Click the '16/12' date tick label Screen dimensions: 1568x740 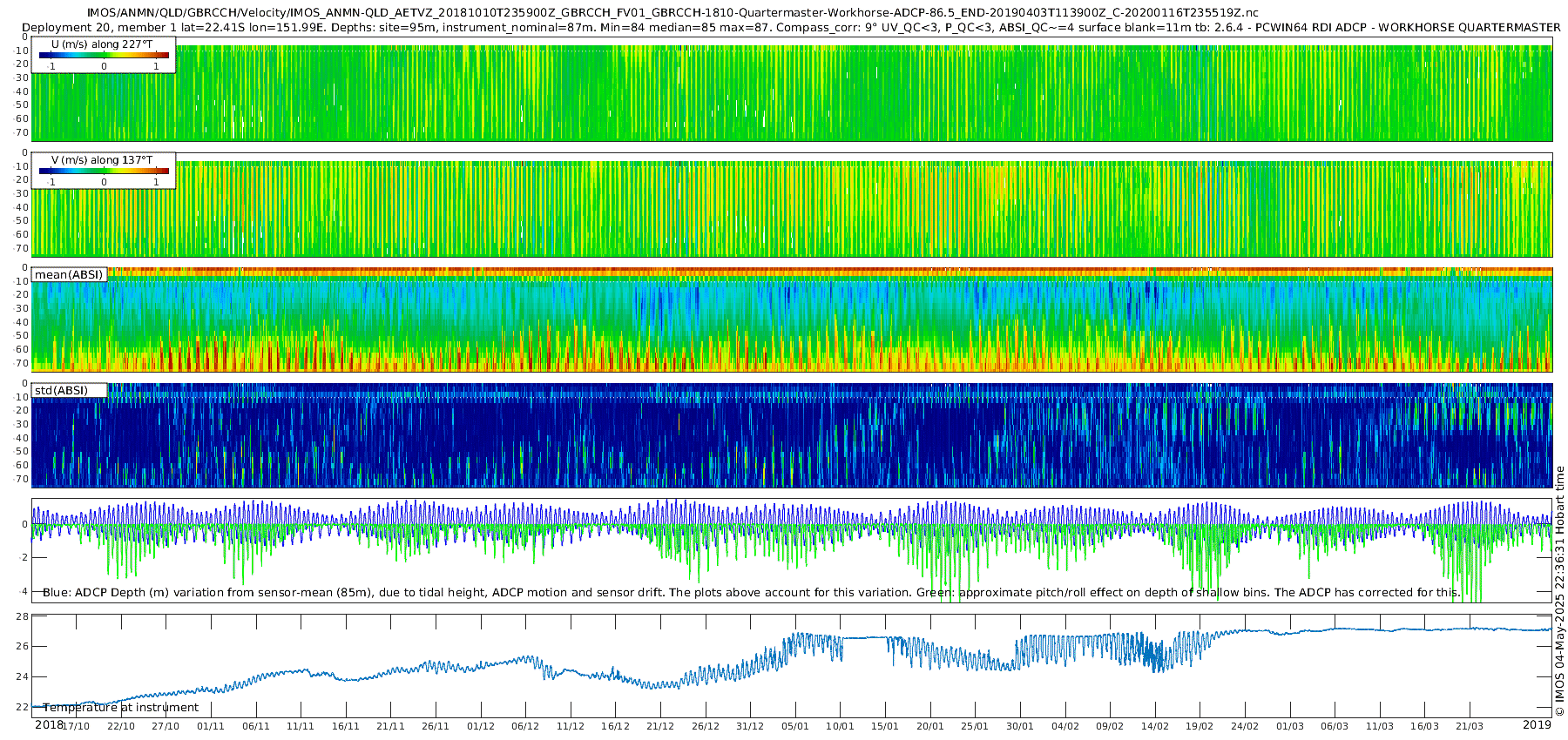pyautogui.click(x=615, y=726)
